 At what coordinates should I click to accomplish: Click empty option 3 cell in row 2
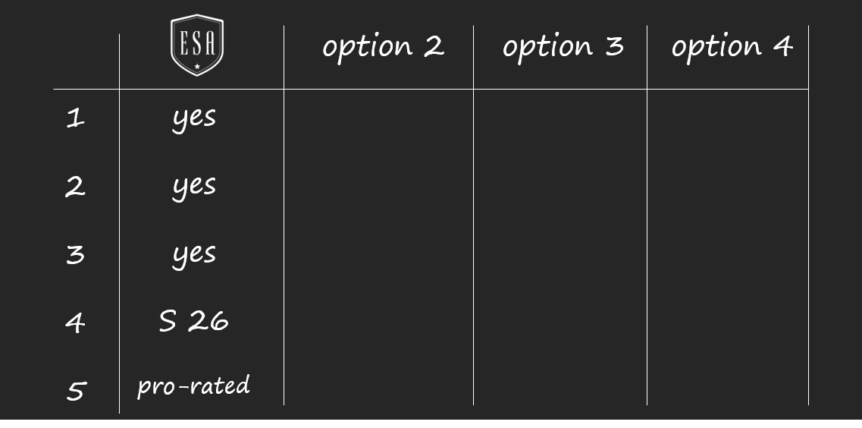tap(560, 187)
